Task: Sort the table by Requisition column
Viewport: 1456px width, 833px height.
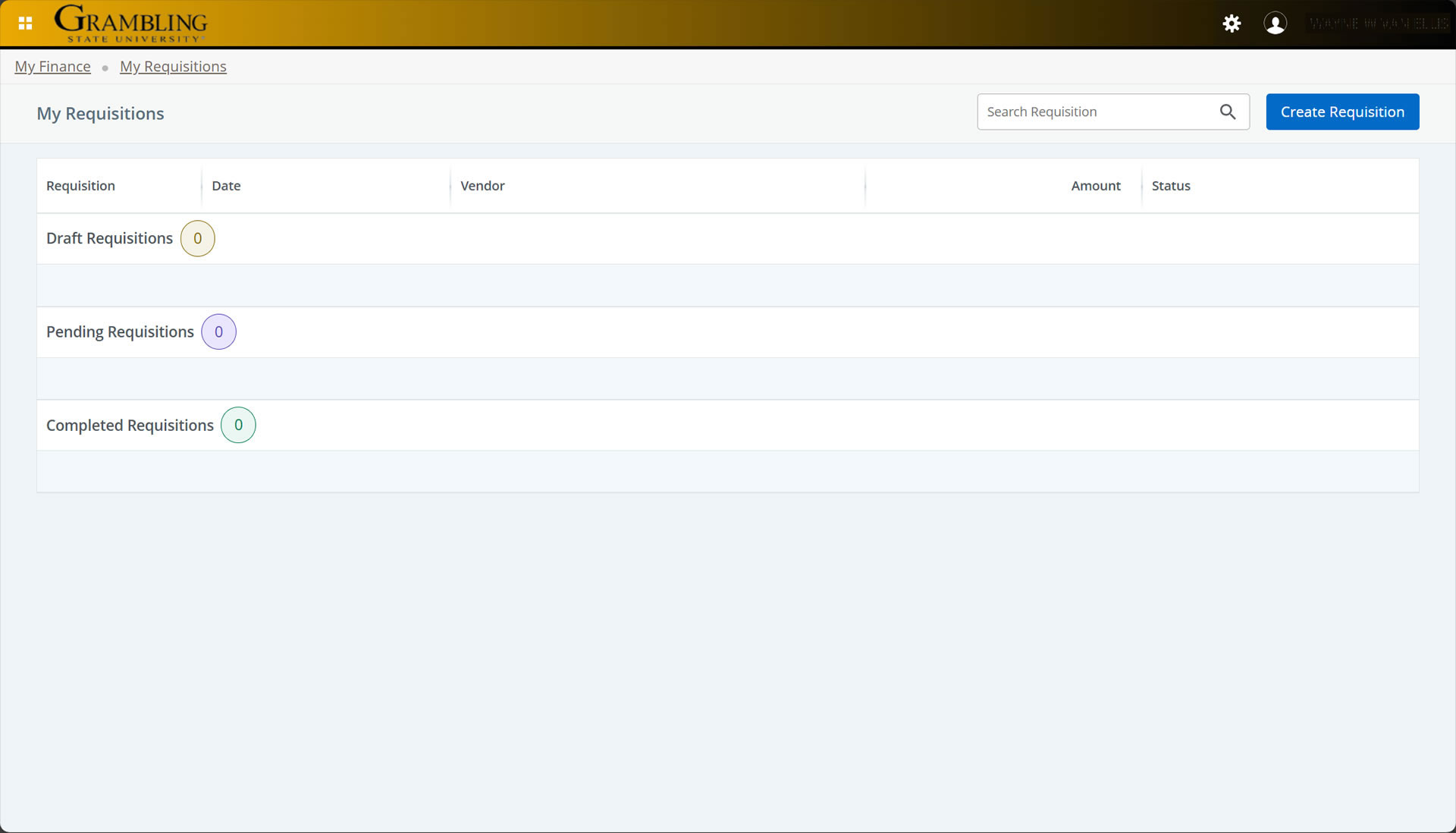Action: [x=80, y=185]
